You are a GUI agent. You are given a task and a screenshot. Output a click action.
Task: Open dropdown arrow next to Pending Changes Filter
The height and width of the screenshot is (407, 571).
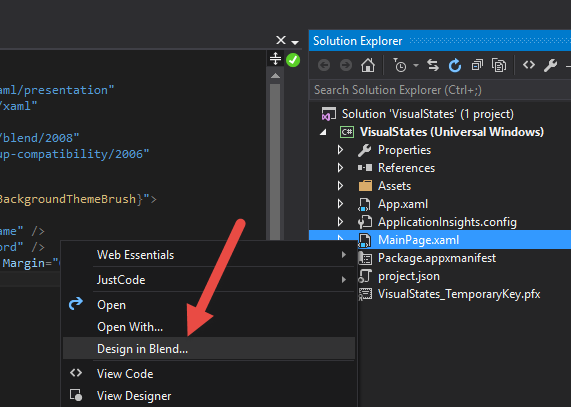(416, 66)
